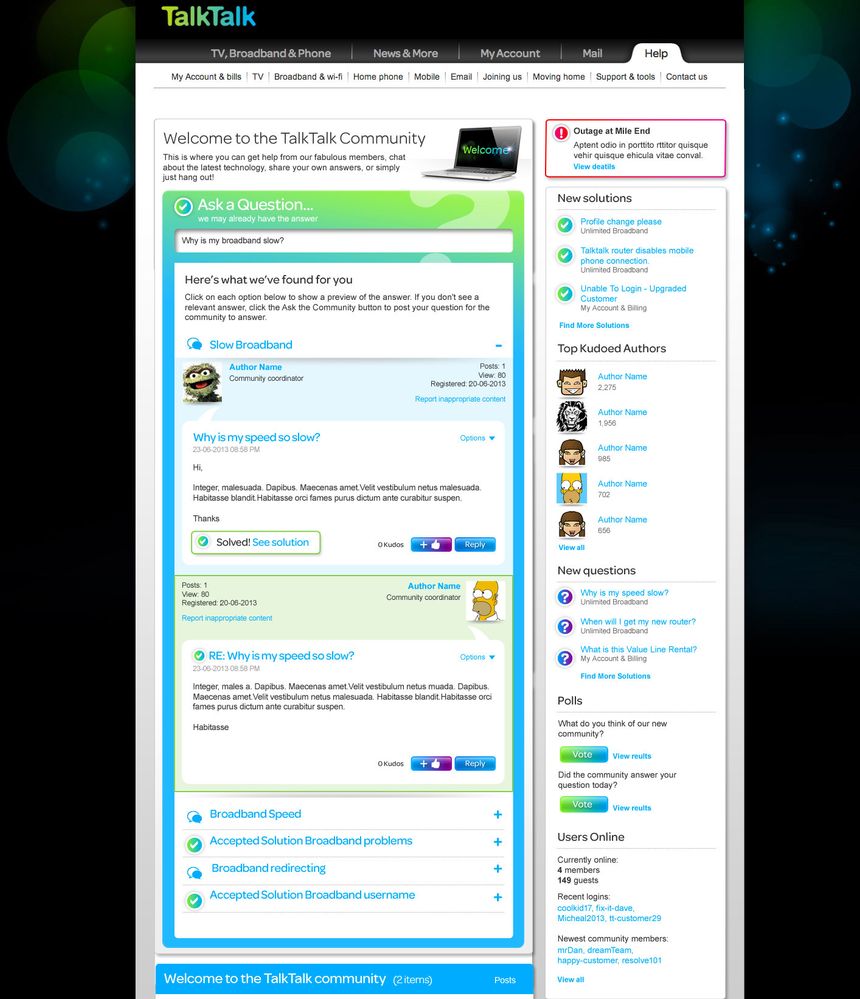Reply to the Why is my speed so slow post
The image size is (860, 999).
click(x=475, y=545)
